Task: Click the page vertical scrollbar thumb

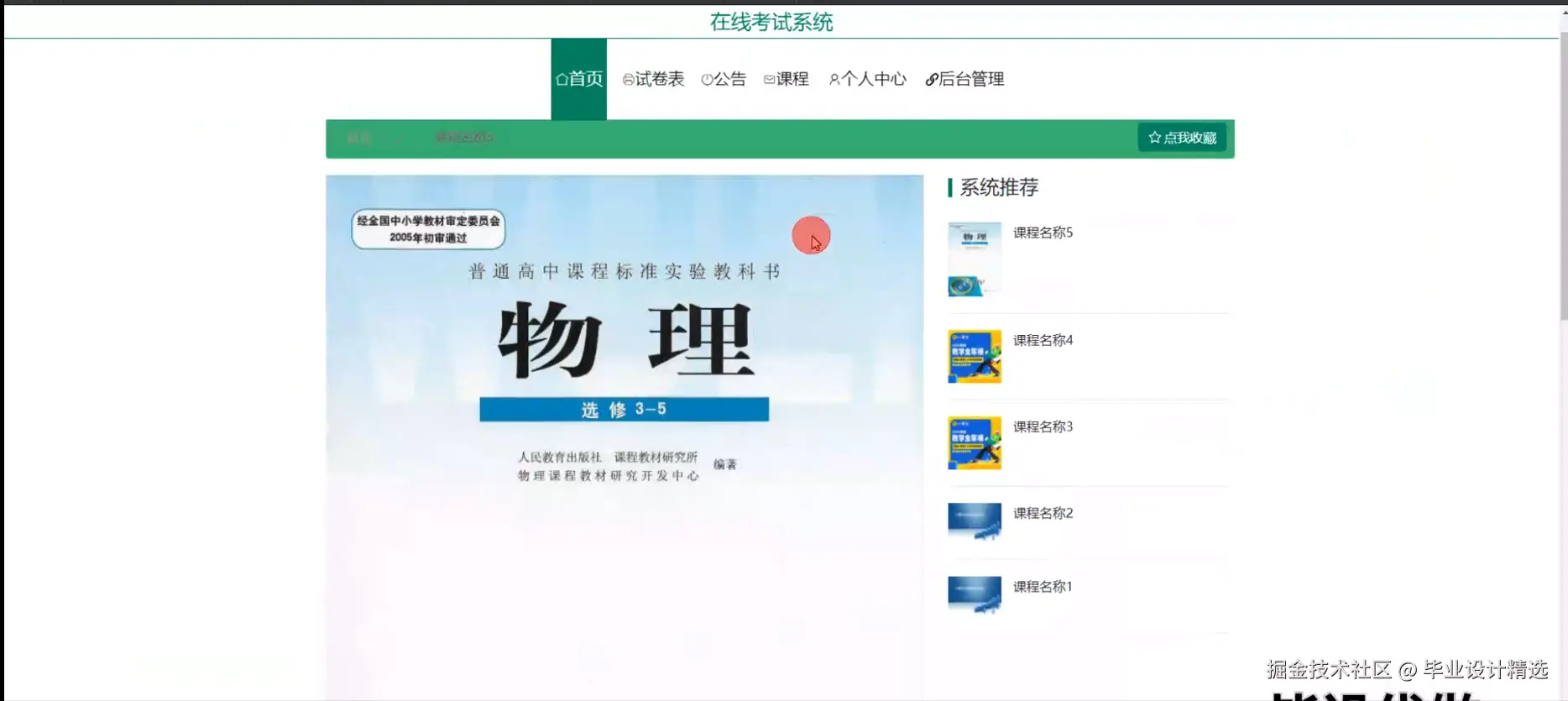Action: 1563,176
